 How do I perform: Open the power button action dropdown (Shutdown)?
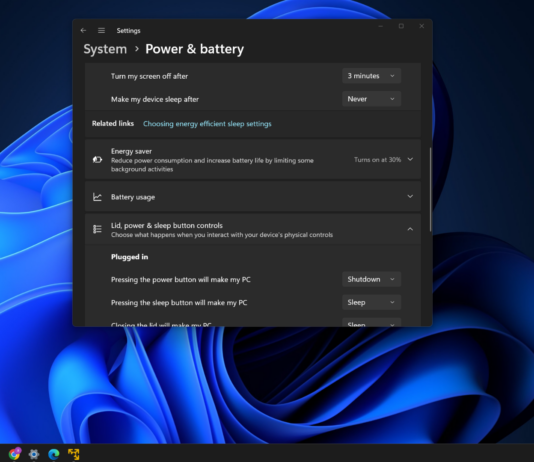[371, 280]
